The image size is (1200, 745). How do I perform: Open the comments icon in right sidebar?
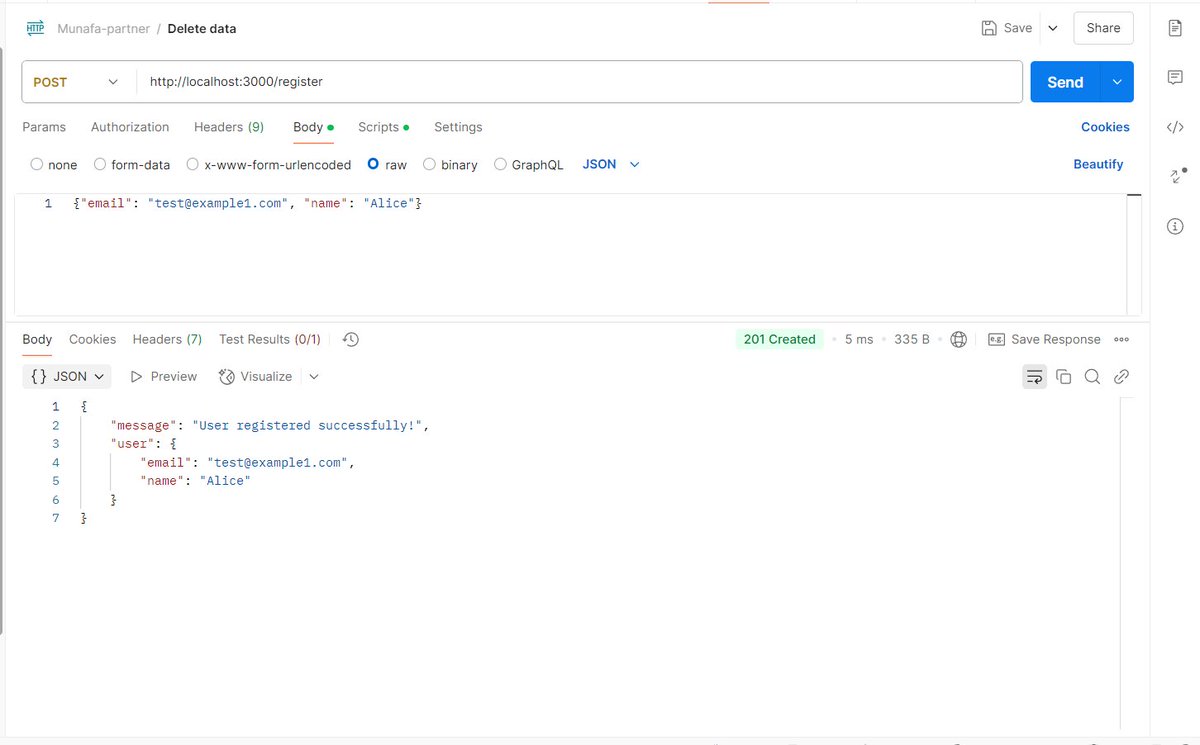click(x=1175, y=78)
